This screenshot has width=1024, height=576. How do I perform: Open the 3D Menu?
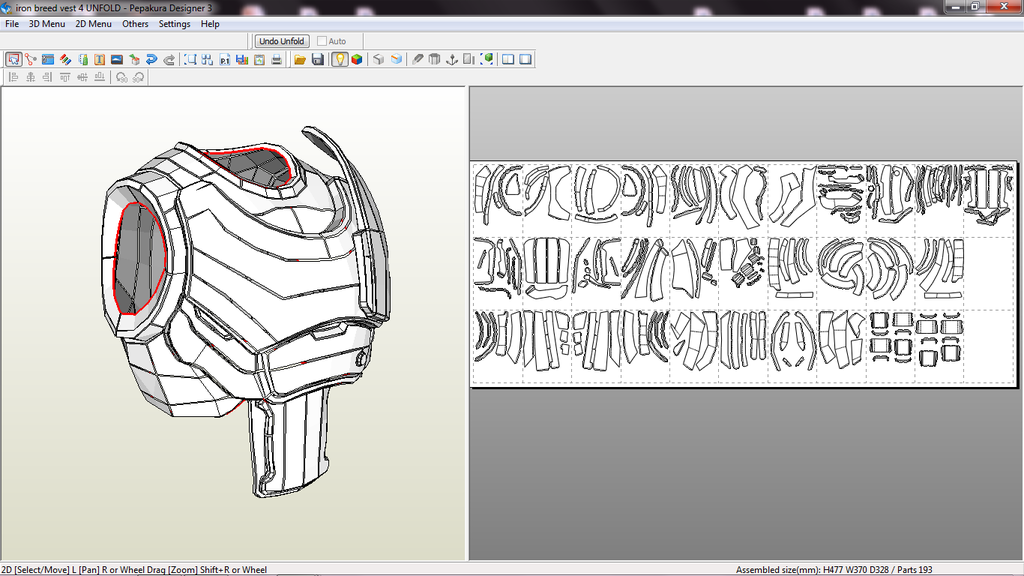(46, 24)
